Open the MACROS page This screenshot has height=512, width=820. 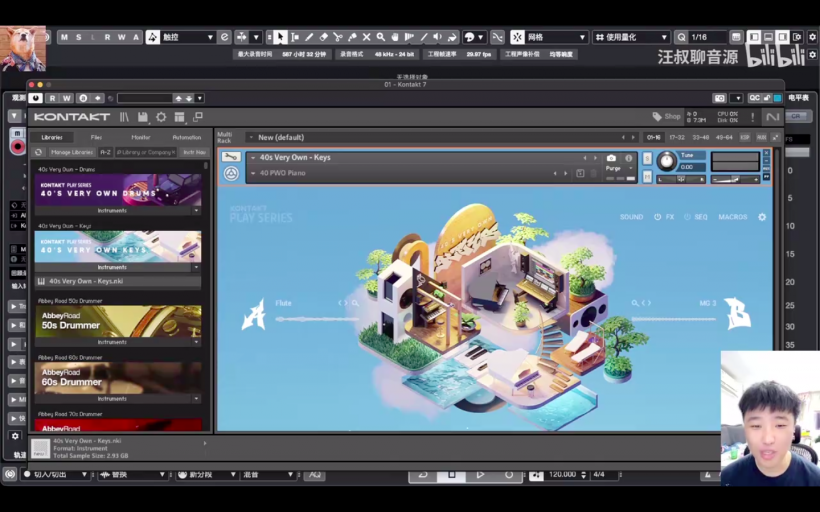[x=733, y=217]
